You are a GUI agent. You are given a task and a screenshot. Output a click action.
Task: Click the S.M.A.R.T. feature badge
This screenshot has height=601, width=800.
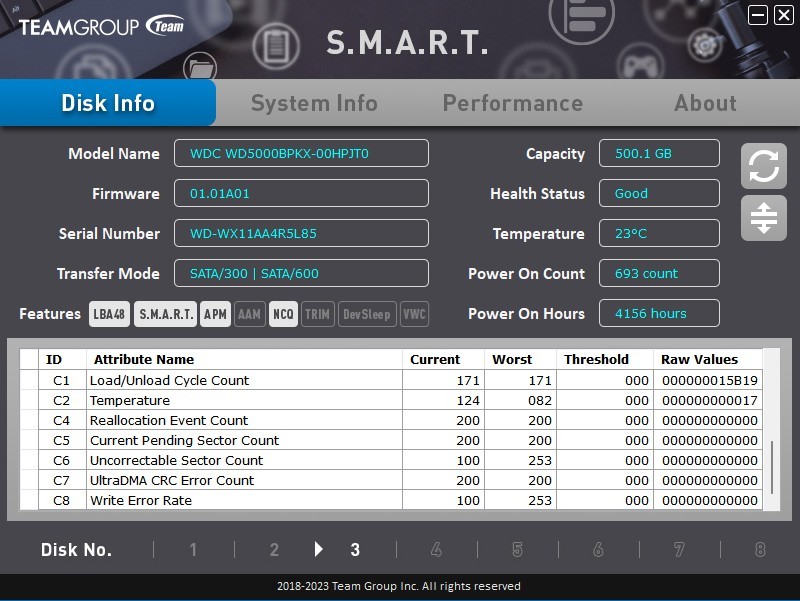[165, 314]
